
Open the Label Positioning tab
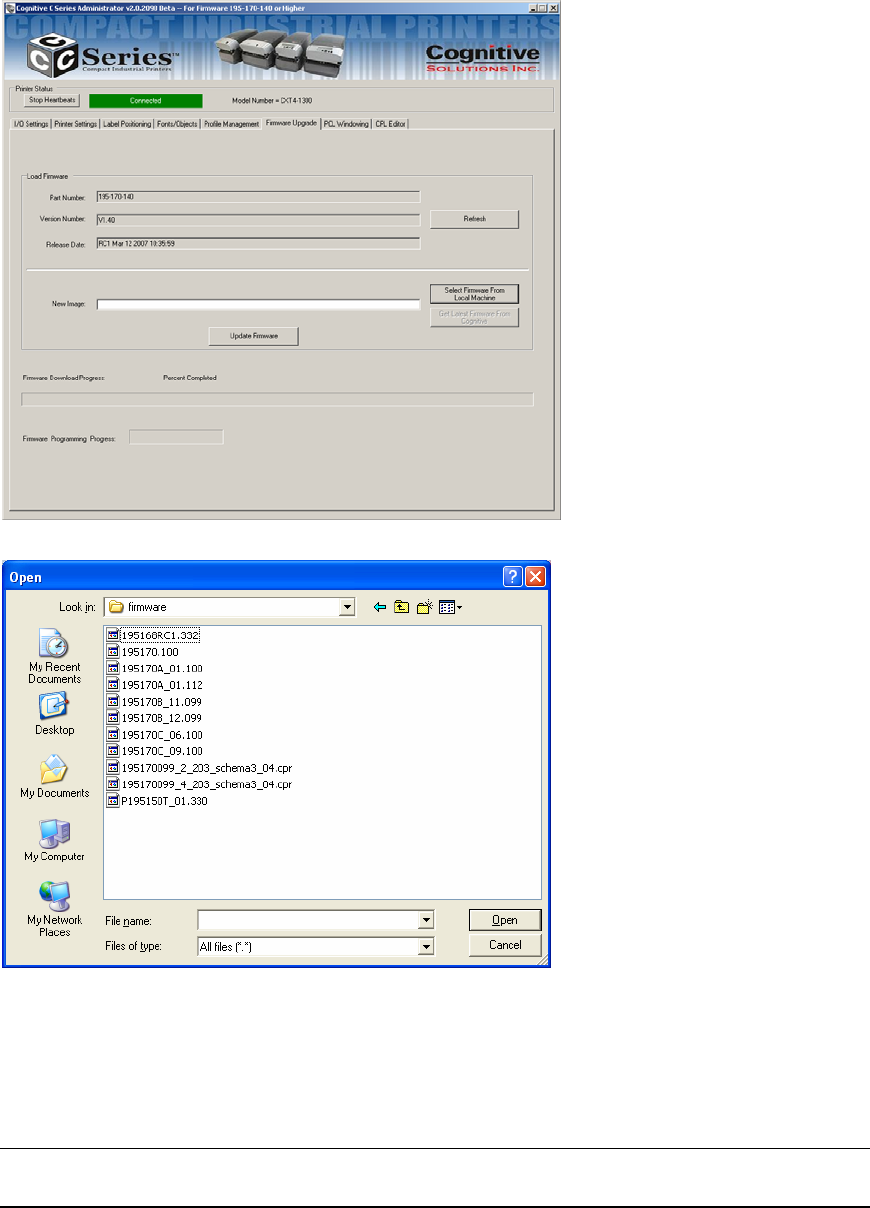click(127, 124)
